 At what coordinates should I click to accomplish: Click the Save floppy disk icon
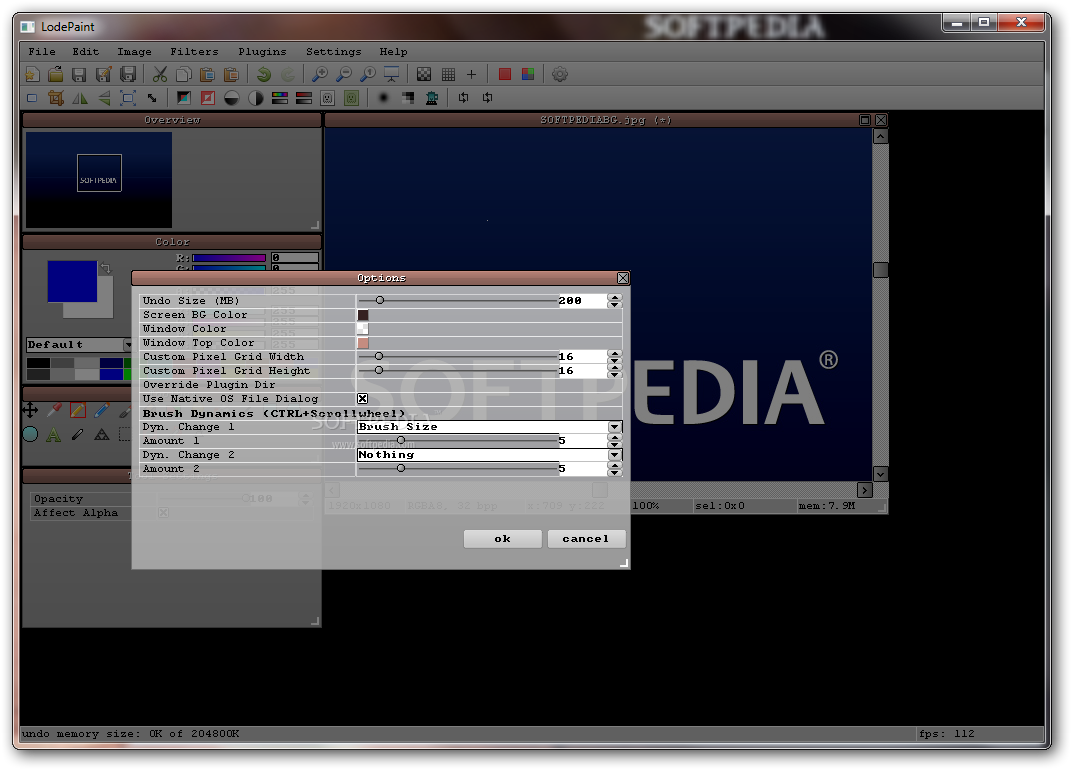79,75
